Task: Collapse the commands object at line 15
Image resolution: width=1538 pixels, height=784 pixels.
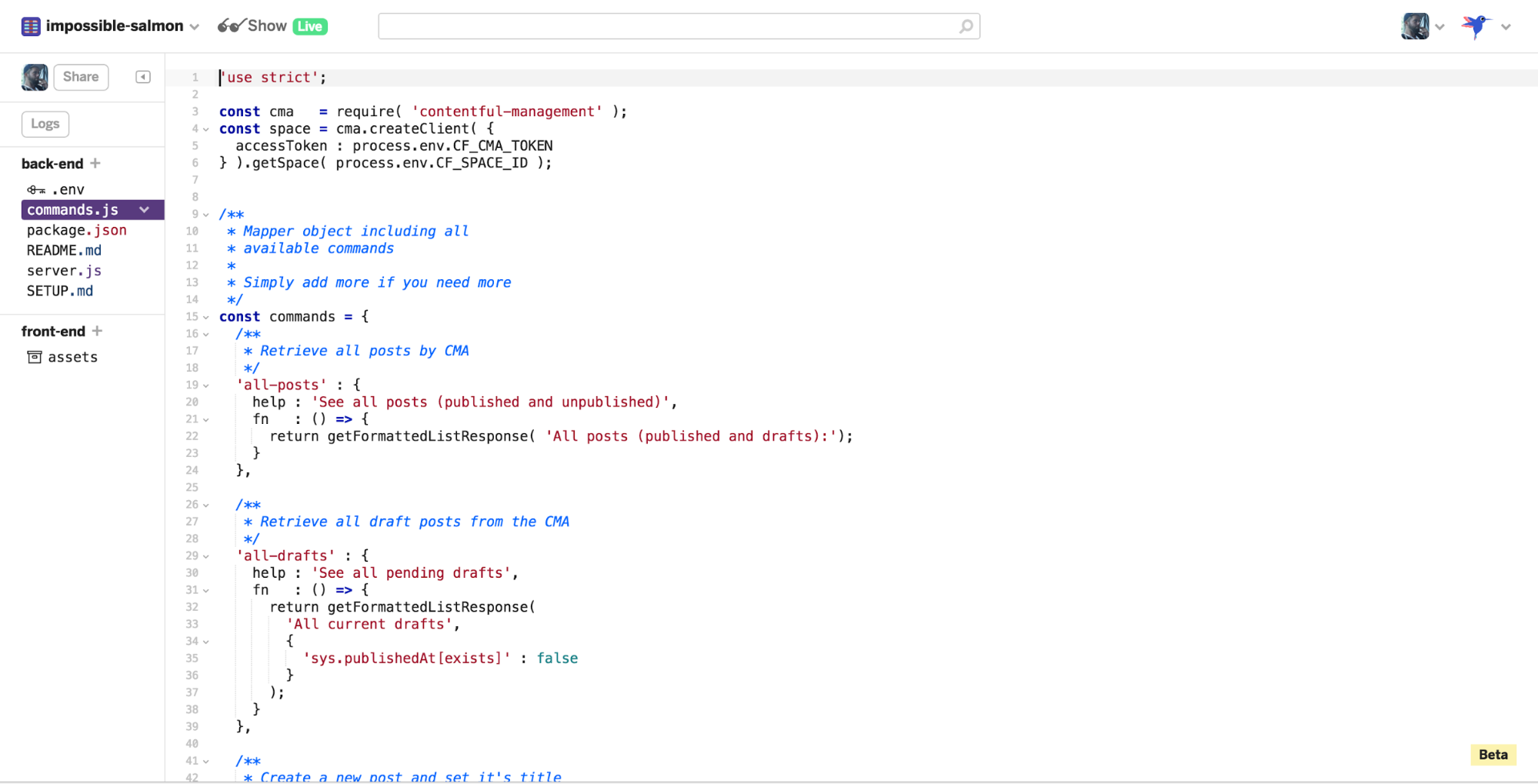Action: pos(206,317)
